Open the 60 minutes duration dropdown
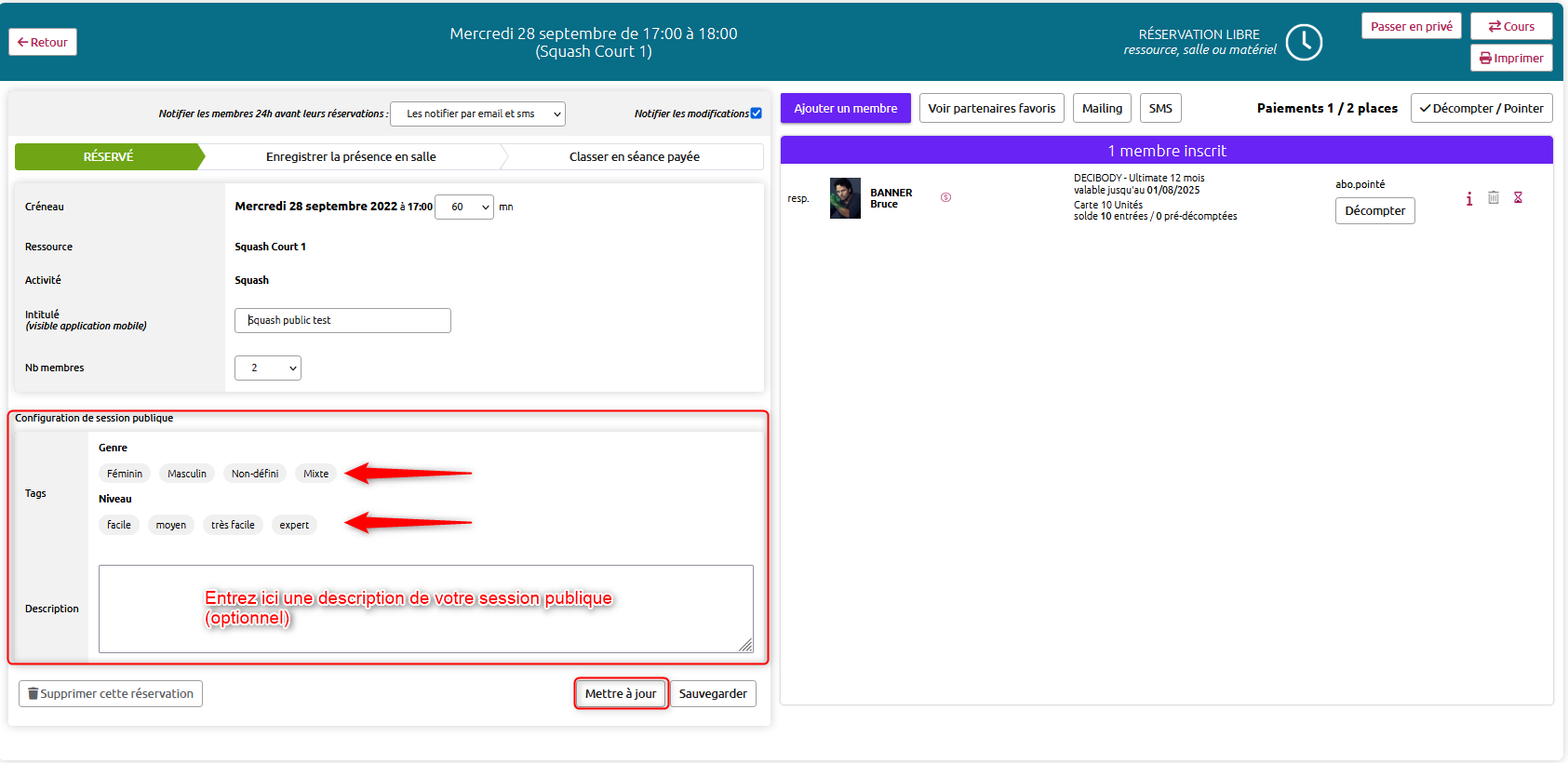The width and height of the screenshot is (1568, 763). pos(464,207)
